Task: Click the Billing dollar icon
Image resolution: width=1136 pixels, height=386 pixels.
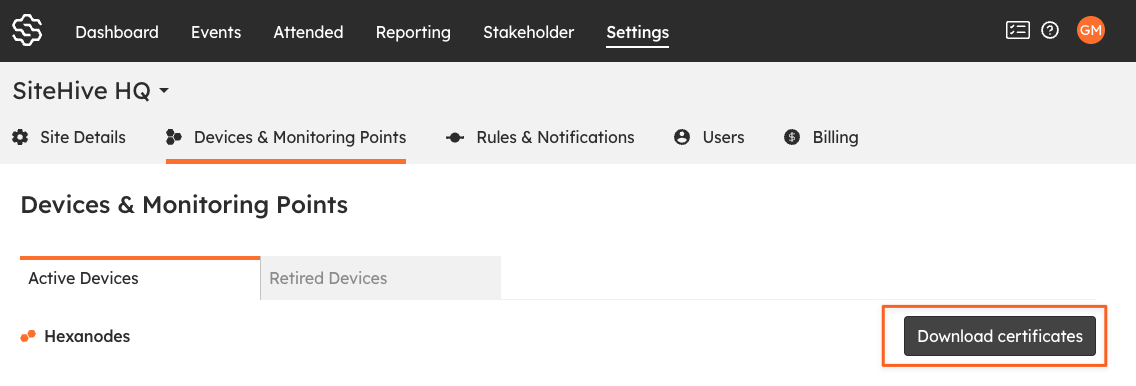Action: pos(792,137)
